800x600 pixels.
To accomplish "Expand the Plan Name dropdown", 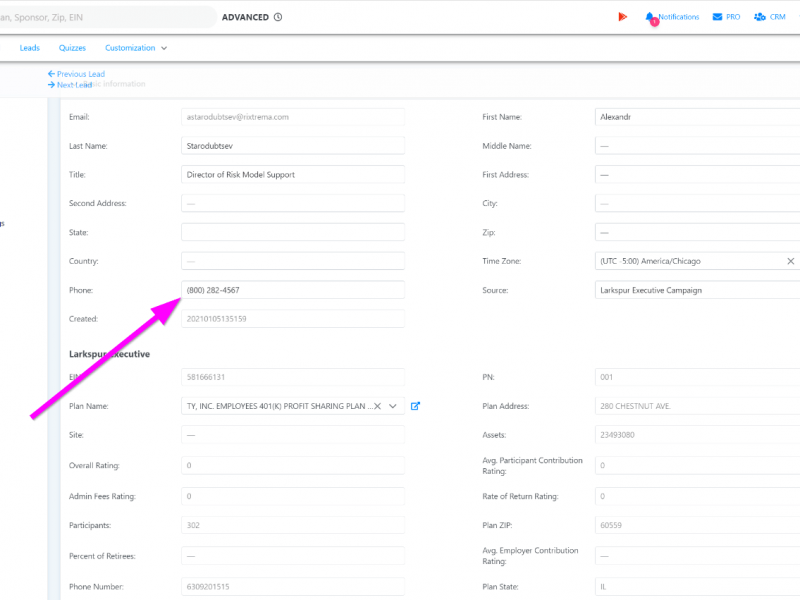I will tap(393, 406).
